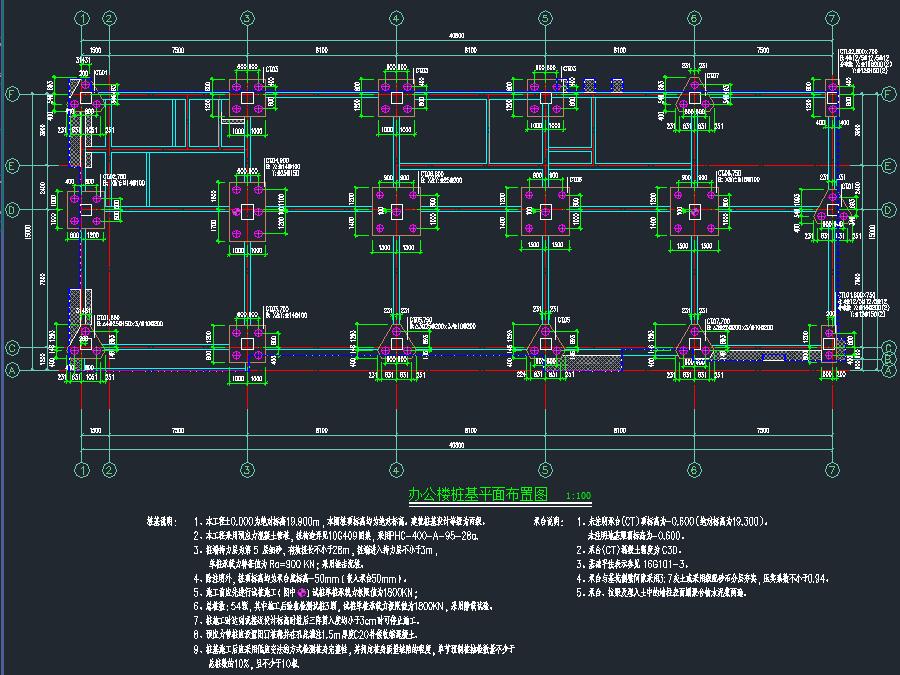Image resolution: width=900 pixels, height=675 pixels.
Task: Click overall dimension 40900 above the plan
Action: [456, 36]
